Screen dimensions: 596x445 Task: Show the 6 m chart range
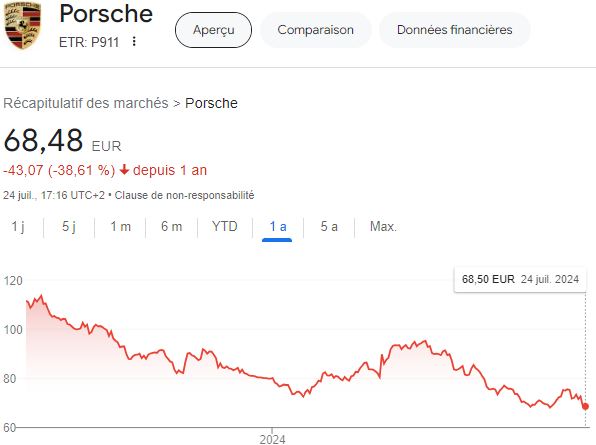click(171, 226)
